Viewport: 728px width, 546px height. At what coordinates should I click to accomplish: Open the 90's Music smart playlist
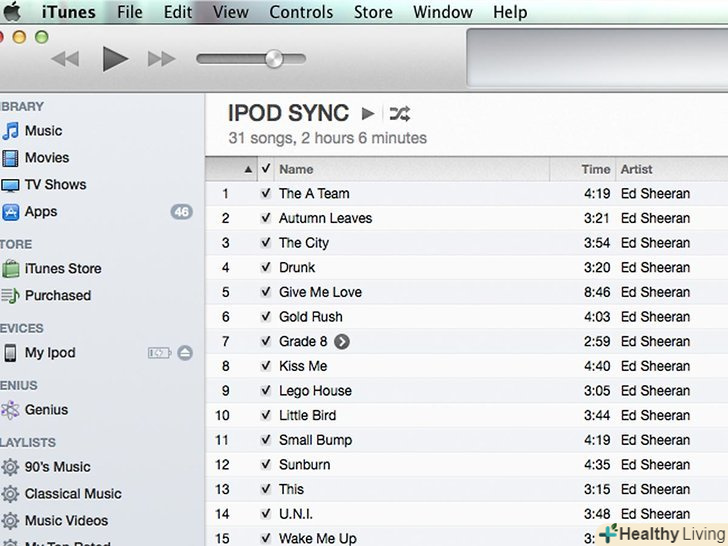click(x=57, y=467)
